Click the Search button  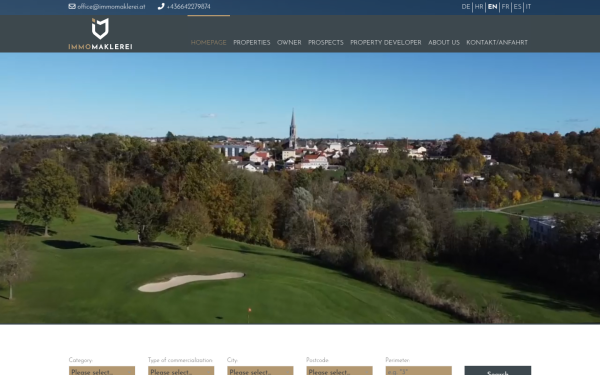click(x=498, y=371)
